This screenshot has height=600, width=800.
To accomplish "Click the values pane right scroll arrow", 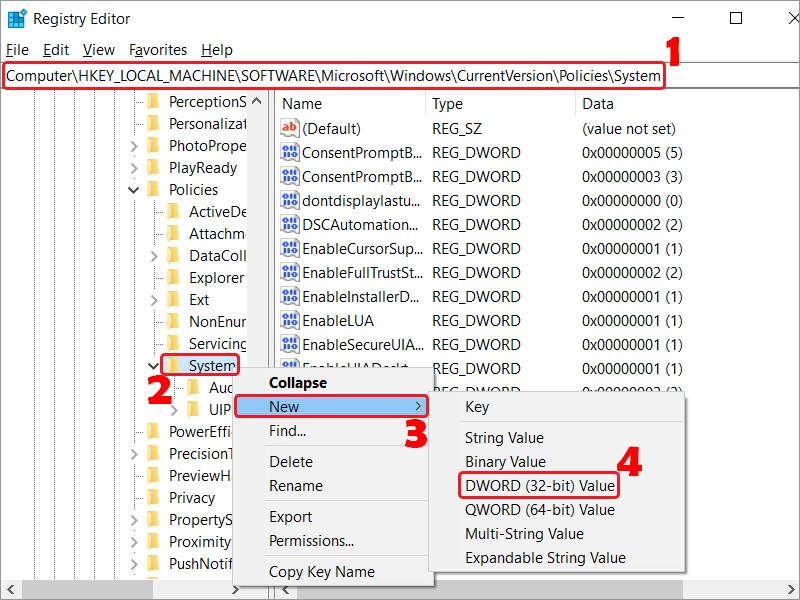I will point(791,590).
